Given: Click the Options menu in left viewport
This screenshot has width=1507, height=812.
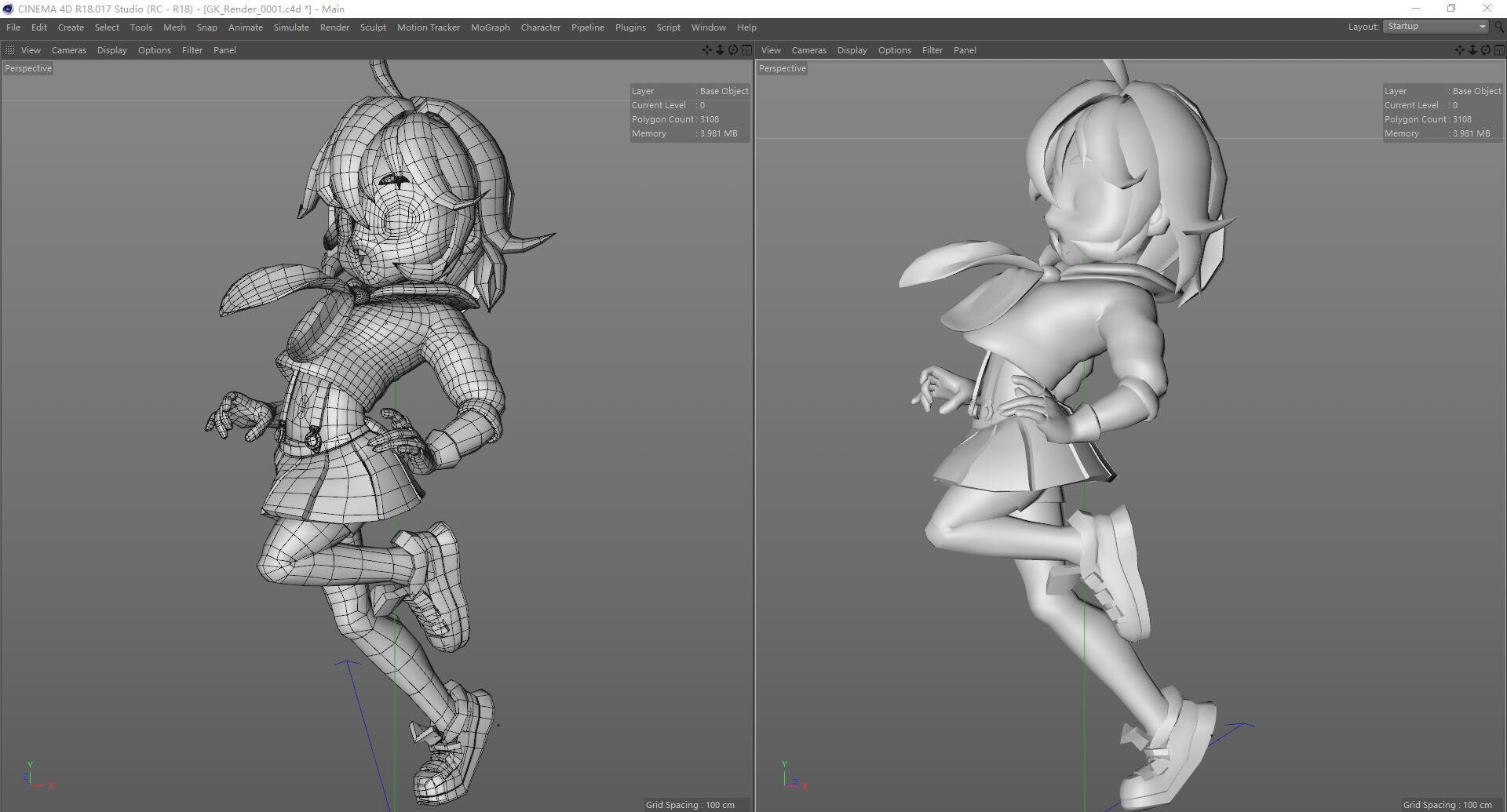Looking at the screenshot, I should pos(154,50).
